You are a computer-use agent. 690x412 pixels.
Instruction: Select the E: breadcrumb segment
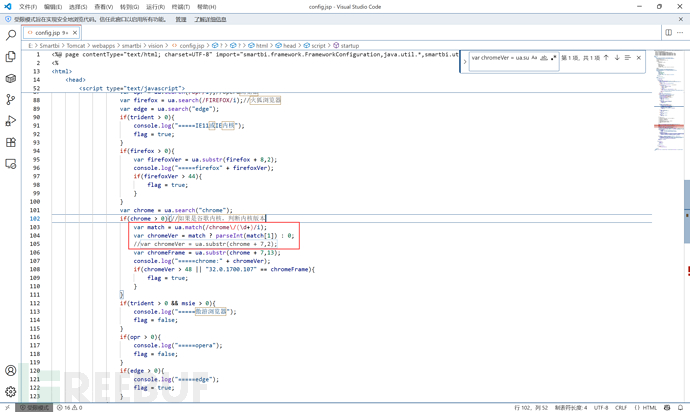tap(30, 45)
